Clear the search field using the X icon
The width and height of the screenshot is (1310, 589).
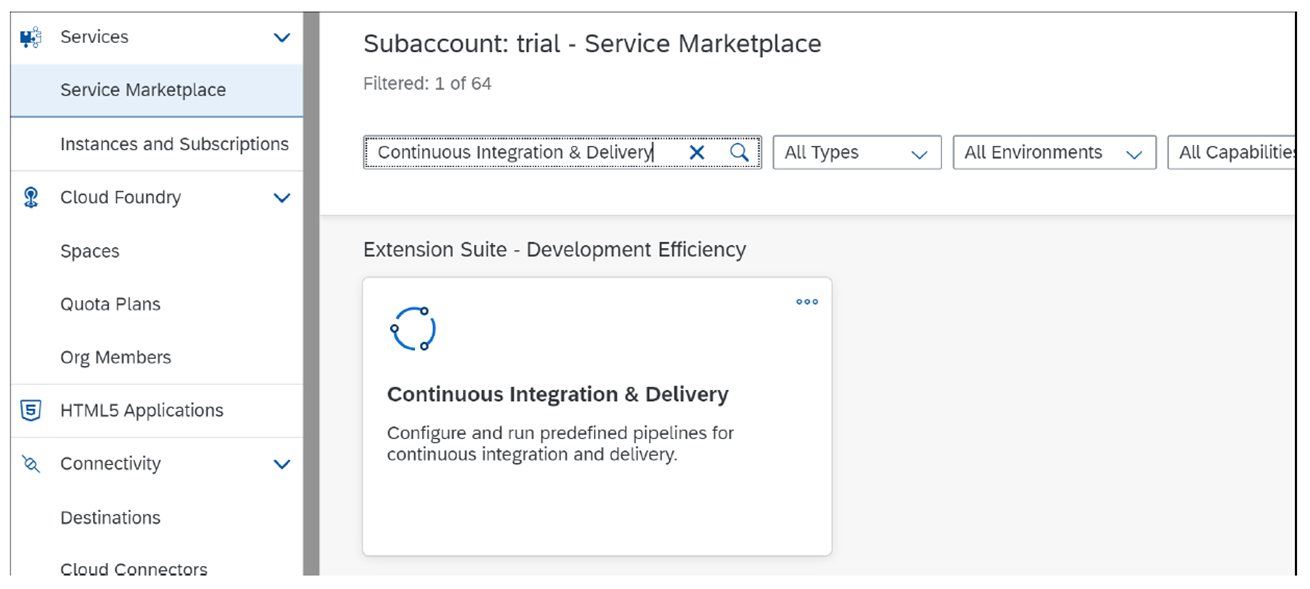point(697,152)
